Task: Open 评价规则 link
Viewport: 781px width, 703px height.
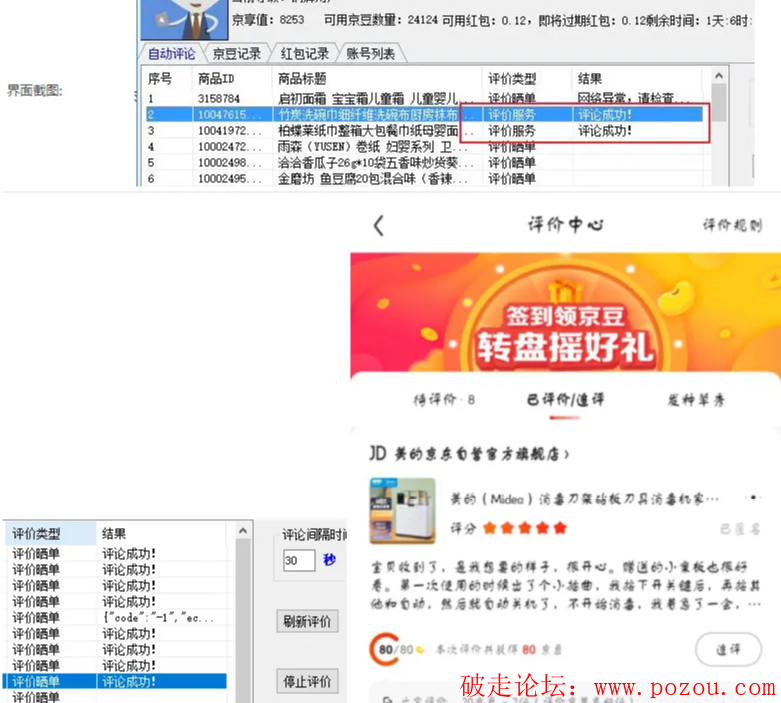Action: [x=732, y=225]
